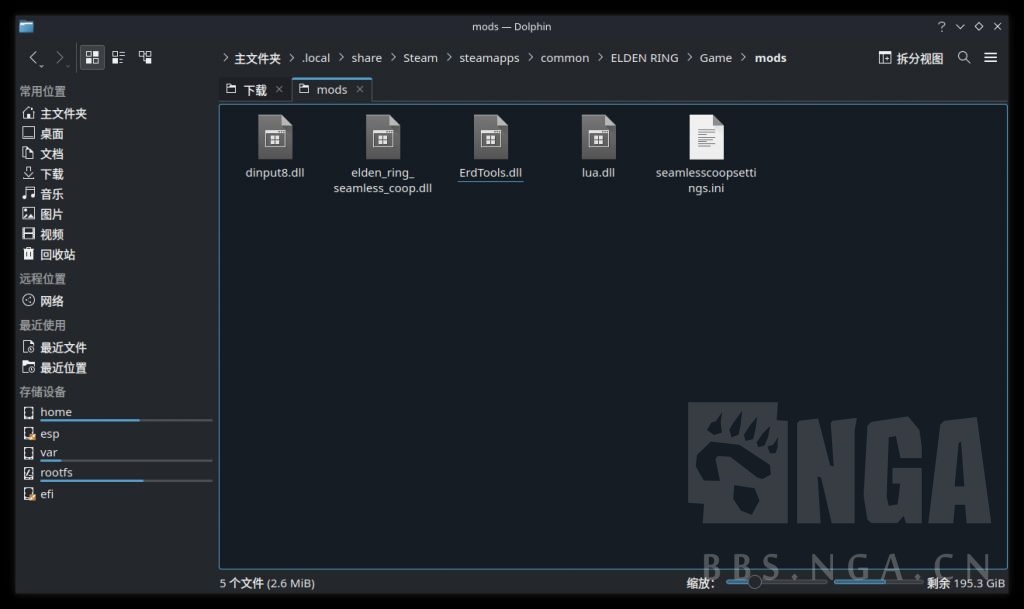Close the mods tab
This screenshot has width=1024, height=609.
[x=359, y=89]
